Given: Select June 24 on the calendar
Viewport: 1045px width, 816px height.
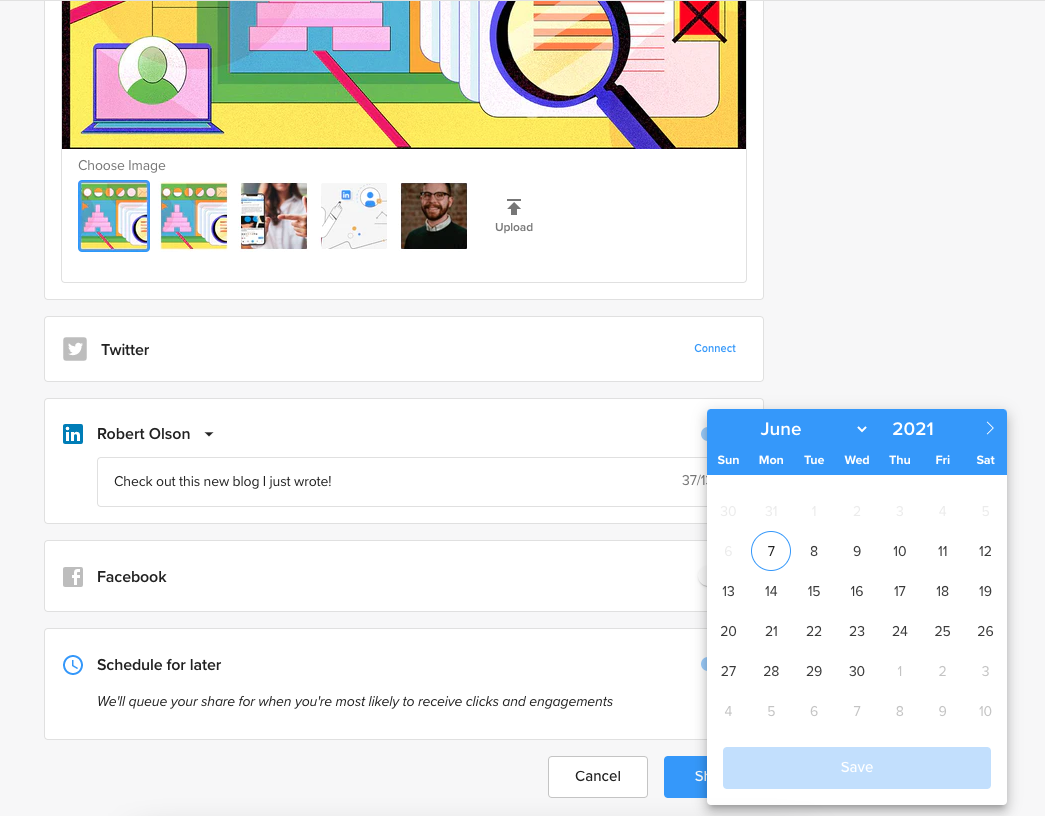Looking at the screenshot, I should tap(899, 631).
